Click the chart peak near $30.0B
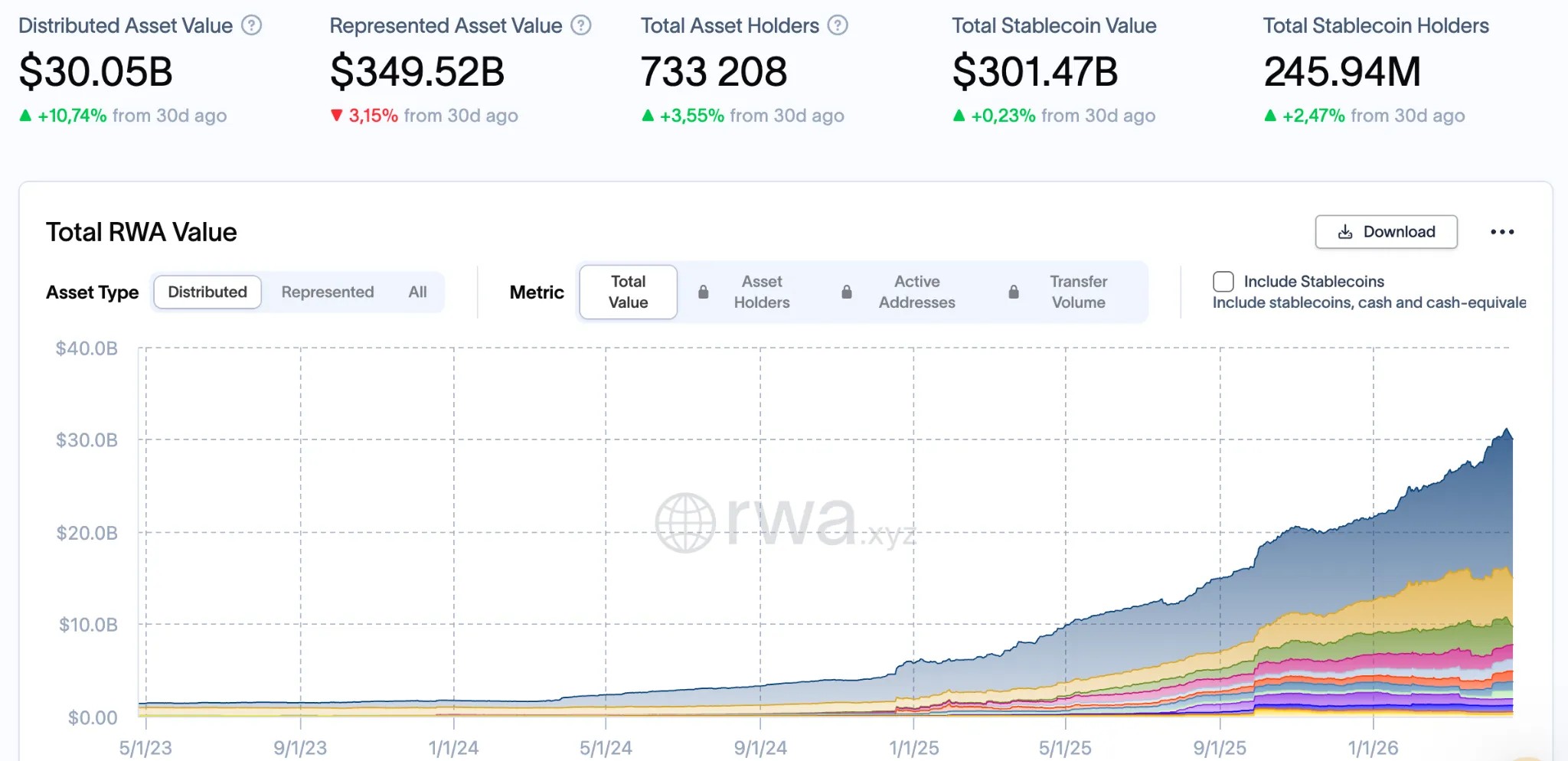The width and height of the screenshot is (1568, 761). (x=1507, y=430)
